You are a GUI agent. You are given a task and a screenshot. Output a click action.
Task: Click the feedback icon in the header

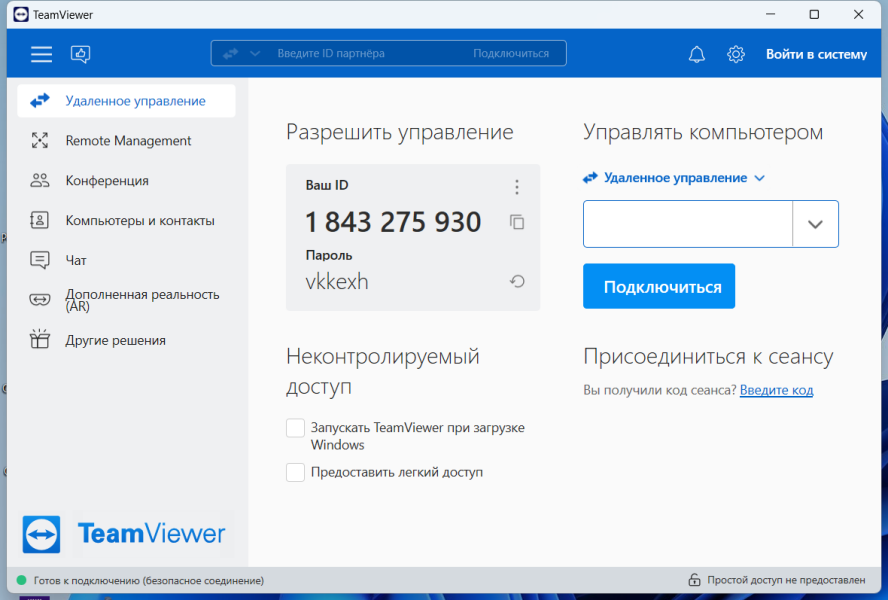click(80, 54)
